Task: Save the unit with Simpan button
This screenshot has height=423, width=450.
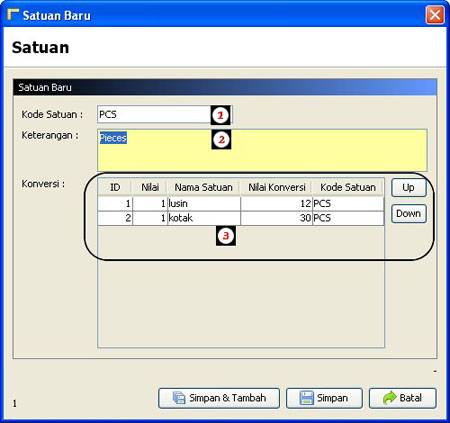Action: (x=324, y=398)
